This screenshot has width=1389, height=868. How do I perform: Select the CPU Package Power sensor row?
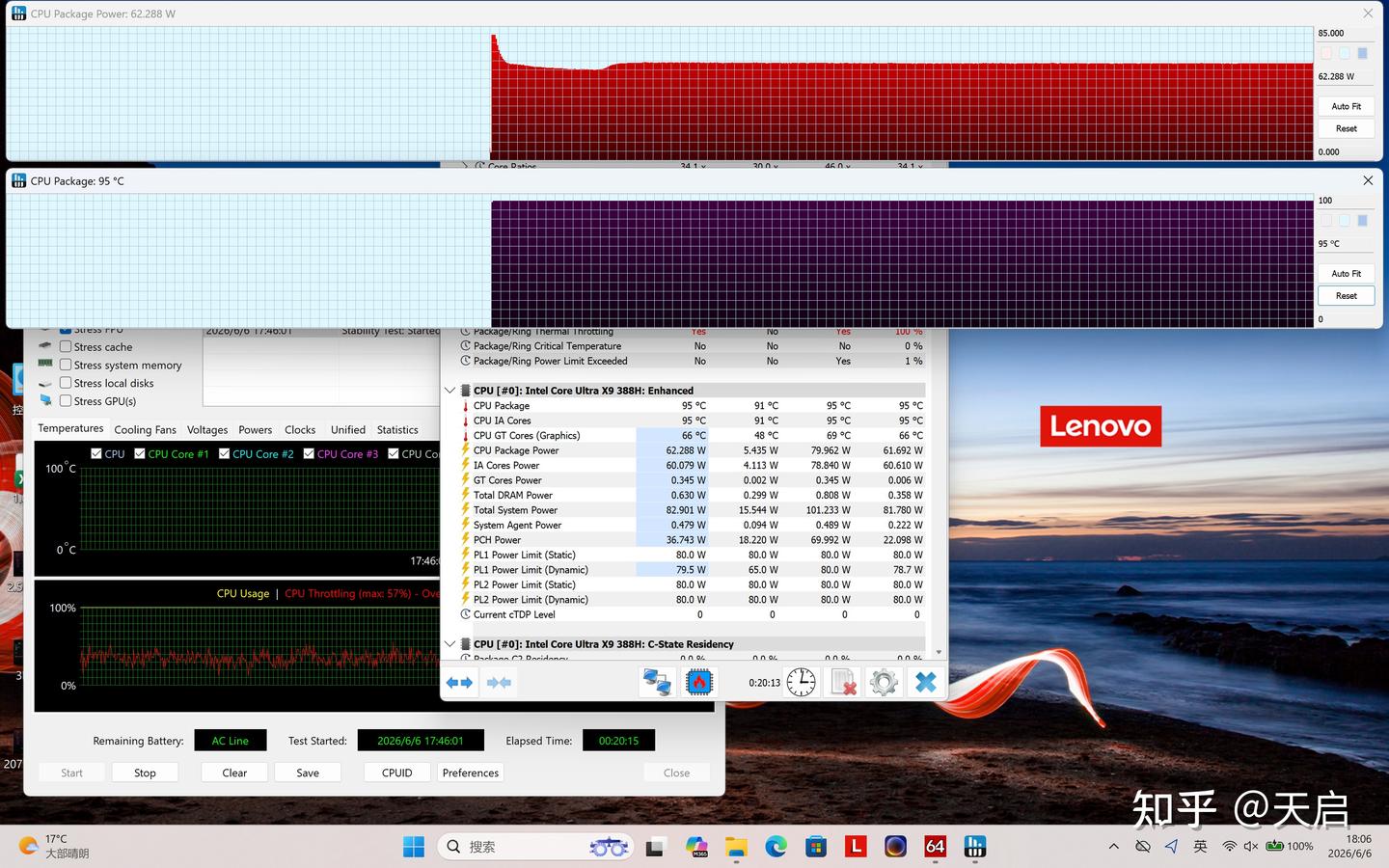click(x=693, y=450)
